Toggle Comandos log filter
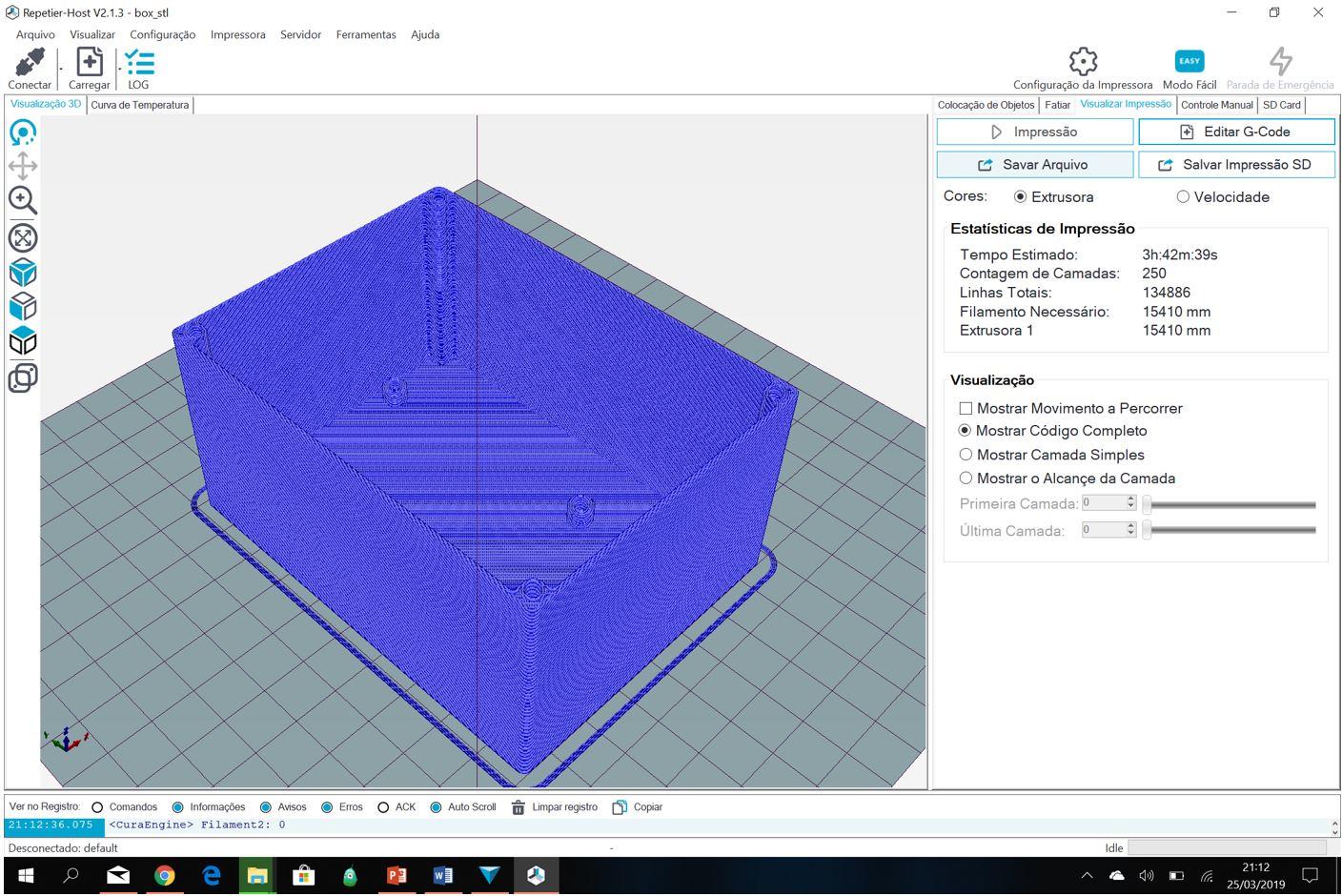This screenshot has height=896, width=1342. coord(97,807)
